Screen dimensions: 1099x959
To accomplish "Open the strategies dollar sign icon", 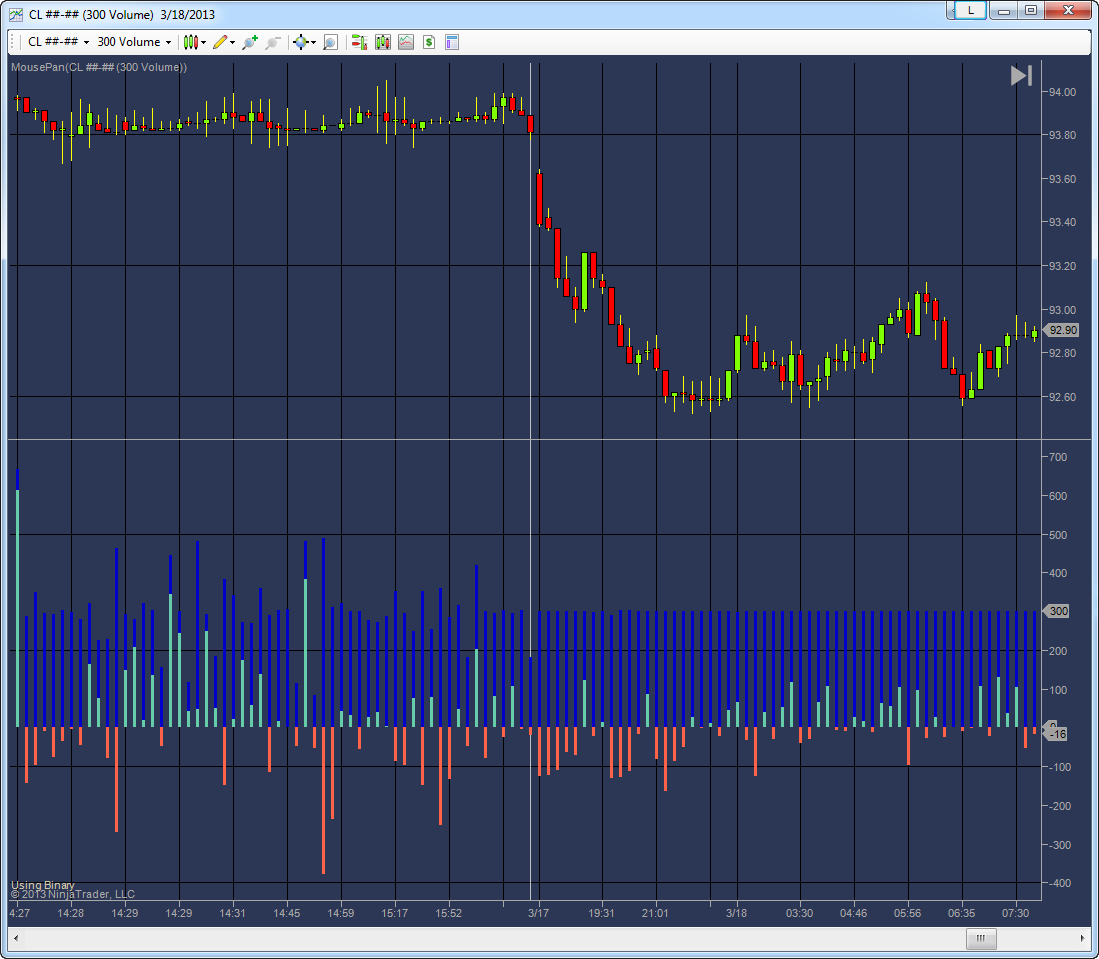I will pyautogui.click(x=429, y=42).
